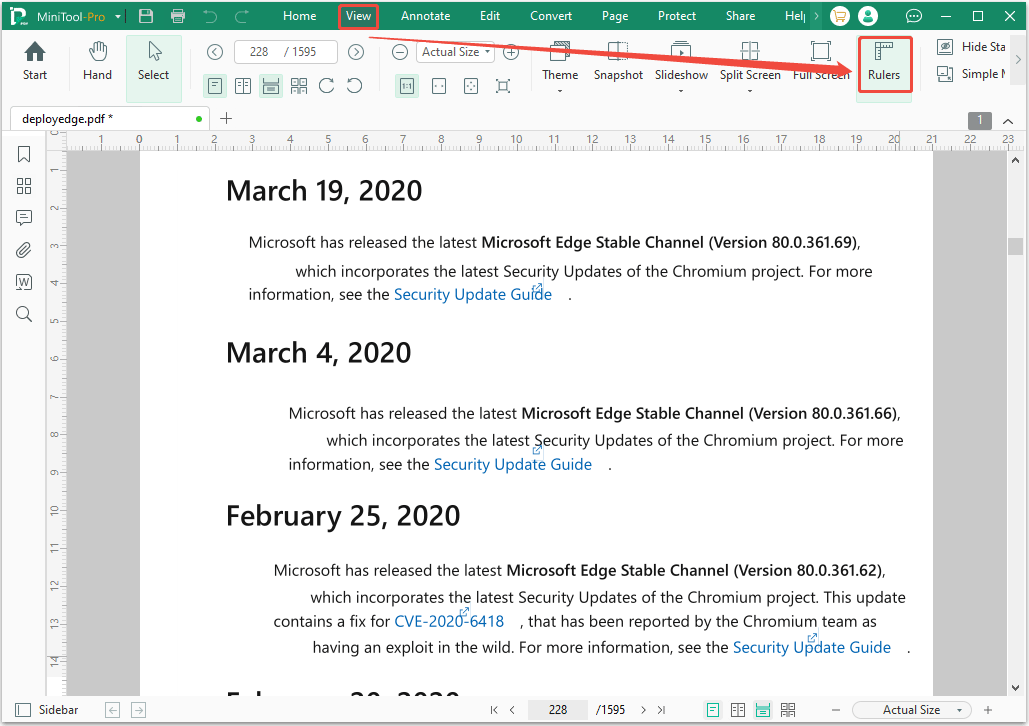Take a Snapshot of the page
The width and height of the screenshot is (1029, 726).
(x=618, y=61)
